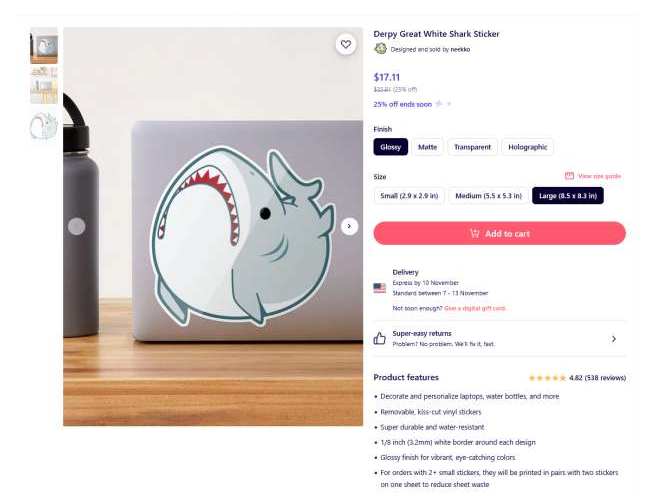The width and height of the screenshot is (664, 500).
Task: Go to the next product image
Action: (349, 226)
